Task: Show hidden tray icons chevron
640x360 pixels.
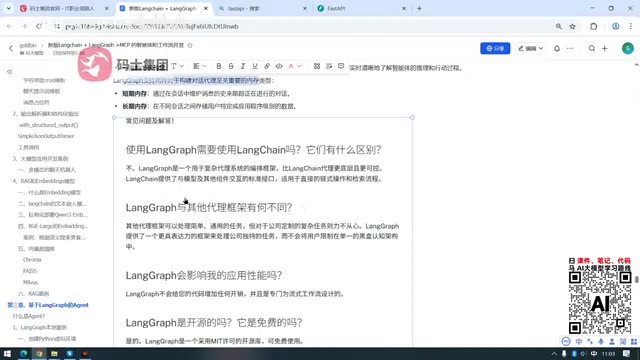Action: [554, 353]
